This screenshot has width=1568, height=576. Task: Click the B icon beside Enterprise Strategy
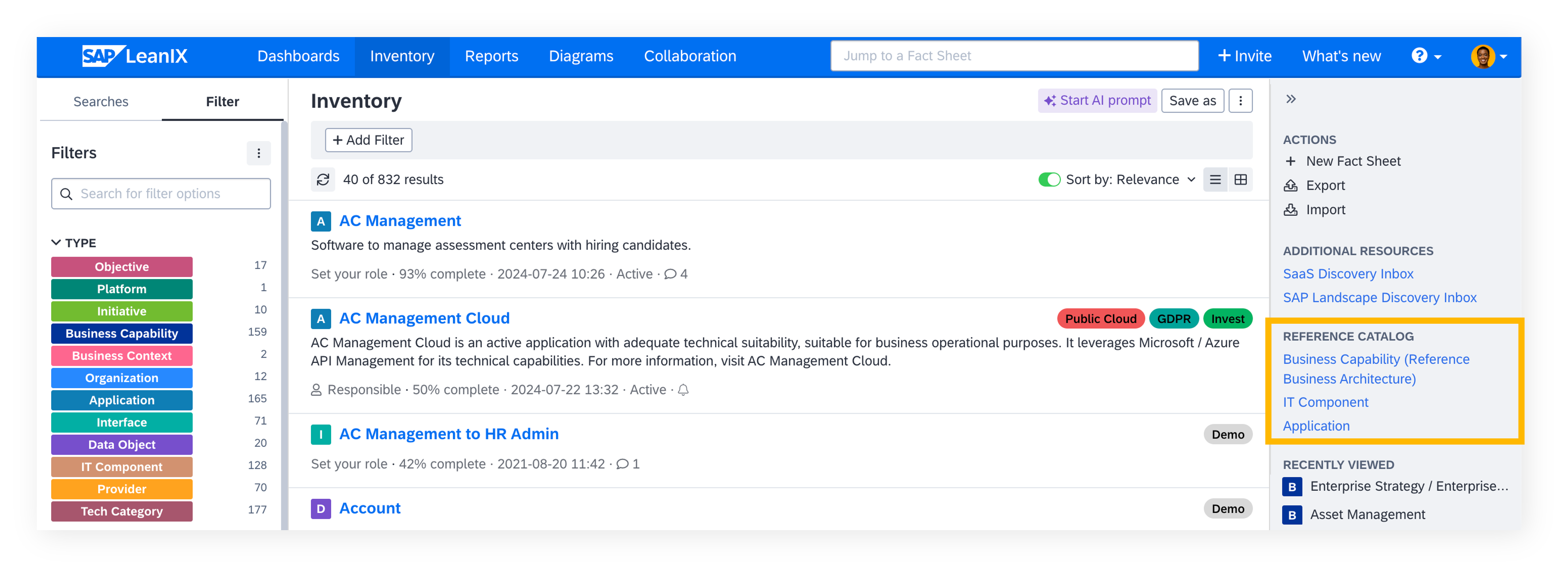tap(1292, 486)
